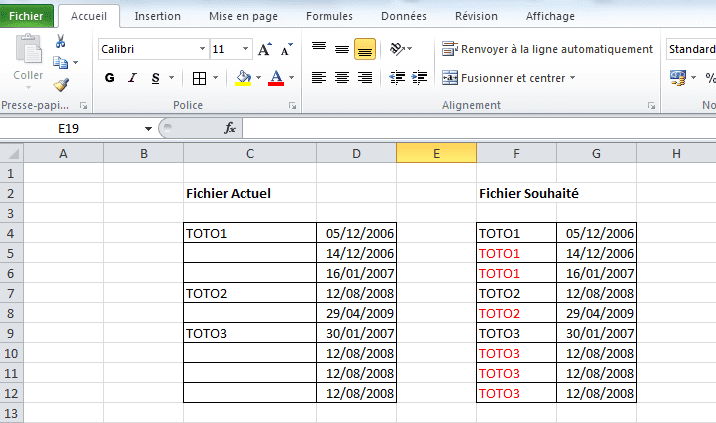
Task: Open the font size dropdown showing 11
Action: (x=246, y=49)
